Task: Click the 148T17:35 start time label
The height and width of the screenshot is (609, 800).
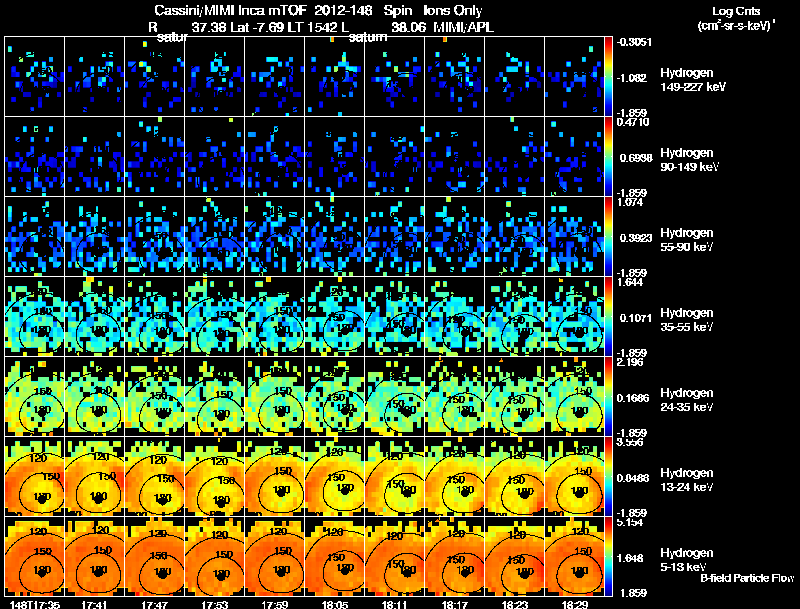Action: (x=35, y=604)
